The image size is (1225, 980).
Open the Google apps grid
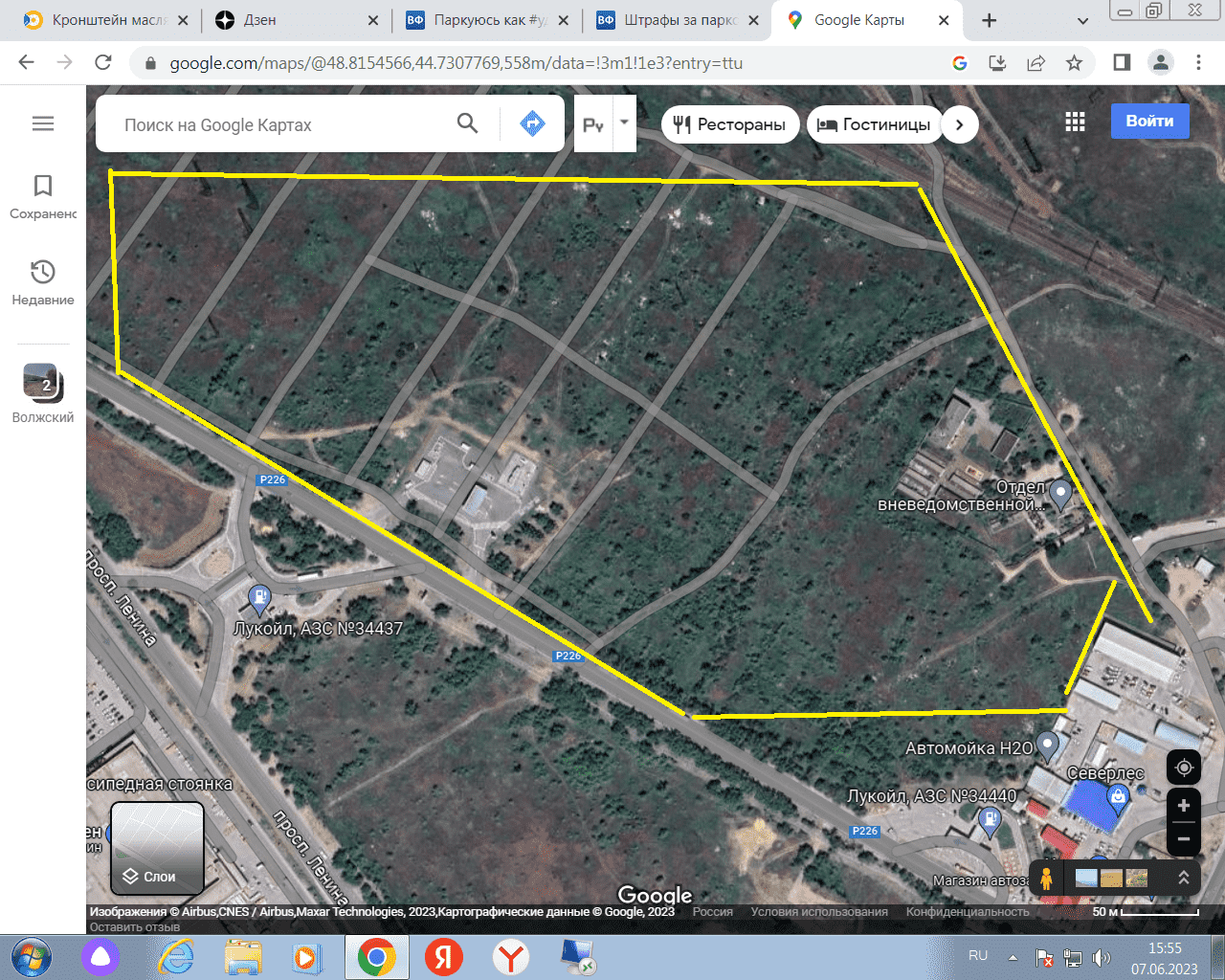[1075, 122]
